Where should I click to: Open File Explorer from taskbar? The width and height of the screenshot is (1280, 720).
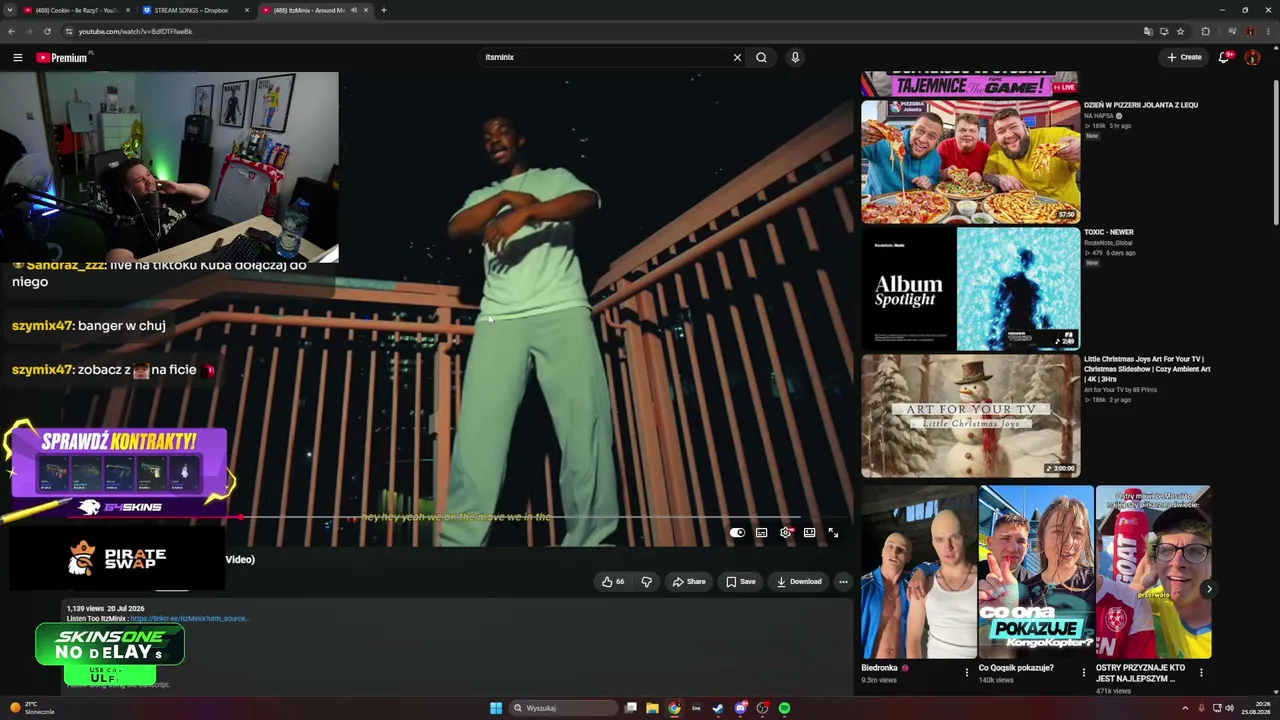652,708
